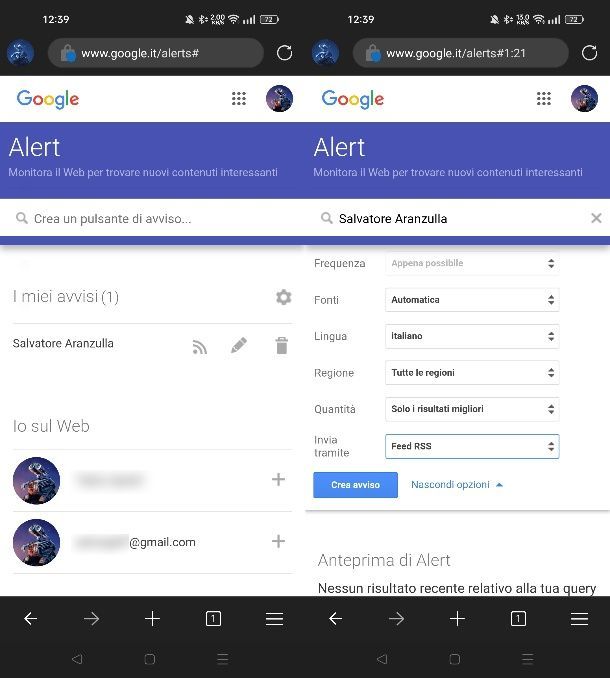Reload the page in the right browser
610x678 pixels.
tap(589, 53)
